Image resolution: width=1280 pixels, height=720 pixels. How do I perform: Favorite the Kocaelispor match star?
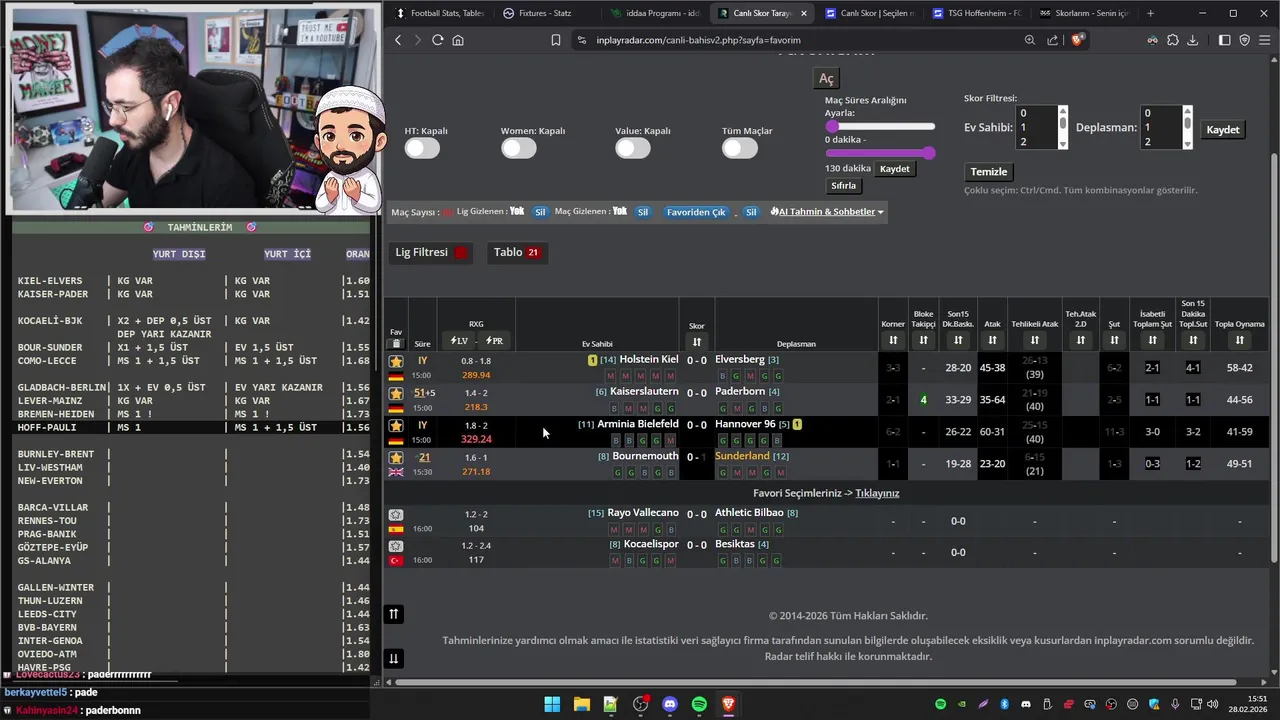click(396, 546)
